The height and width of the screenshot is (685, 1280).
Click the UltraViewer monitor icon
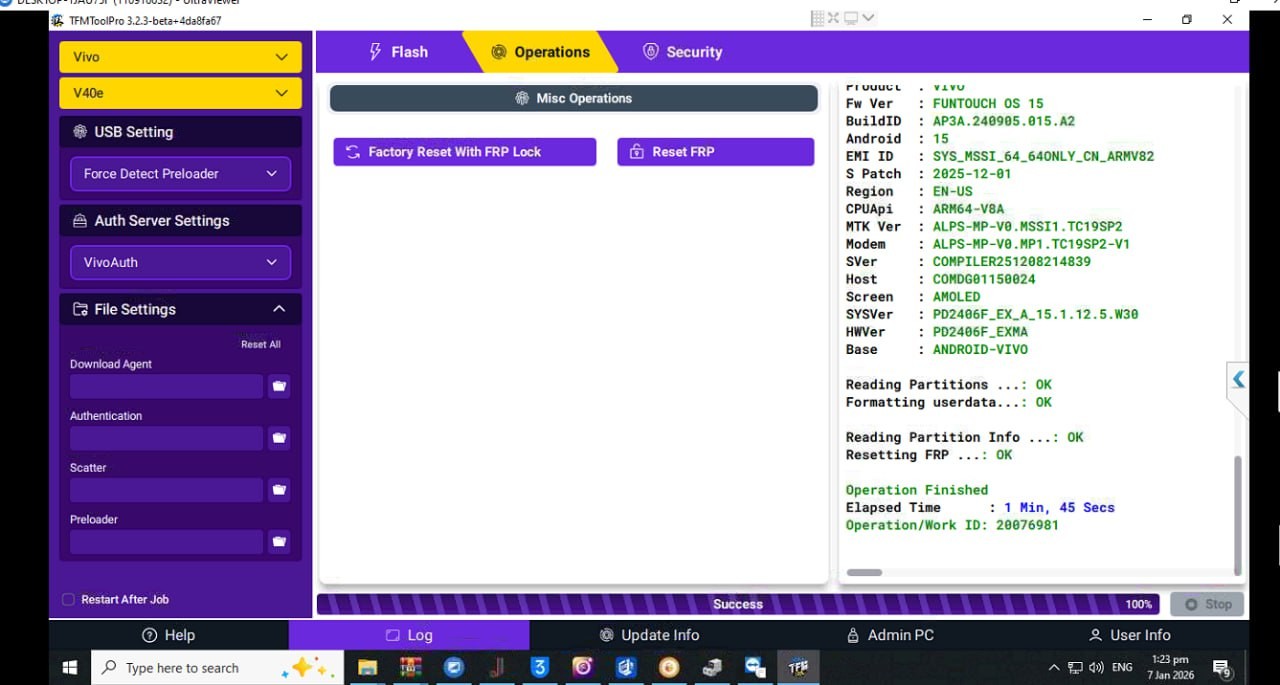[x=851, y=18]
